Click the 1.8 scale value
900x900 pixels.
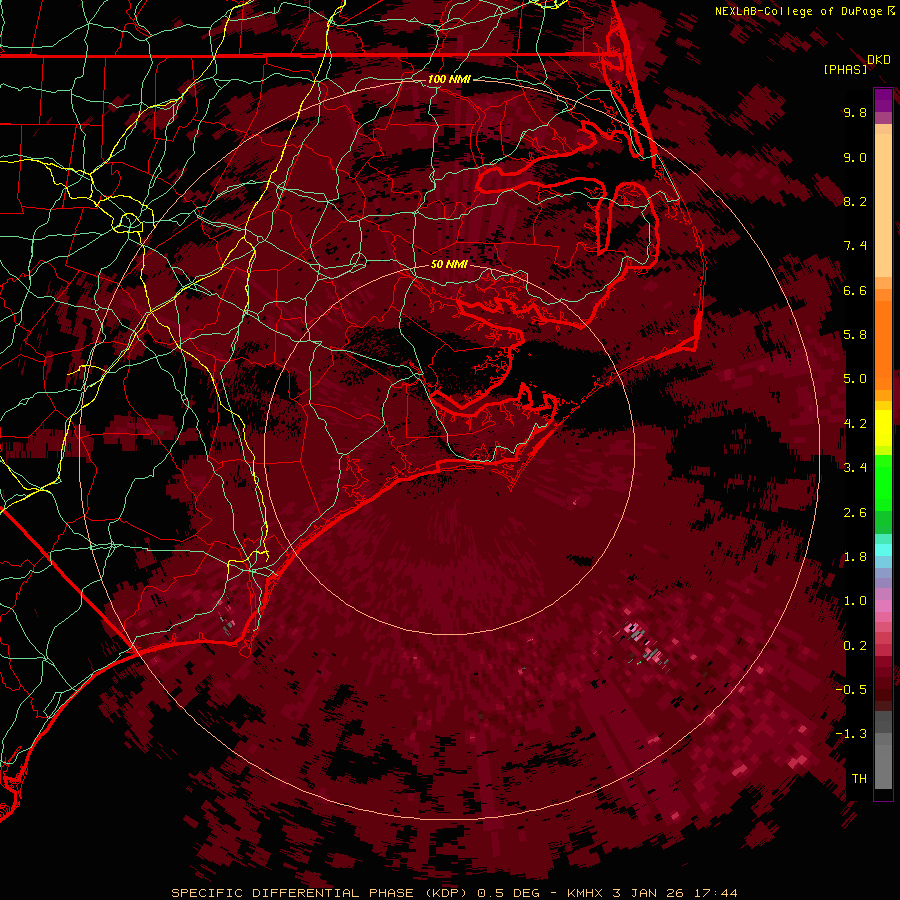click(855, 557)
